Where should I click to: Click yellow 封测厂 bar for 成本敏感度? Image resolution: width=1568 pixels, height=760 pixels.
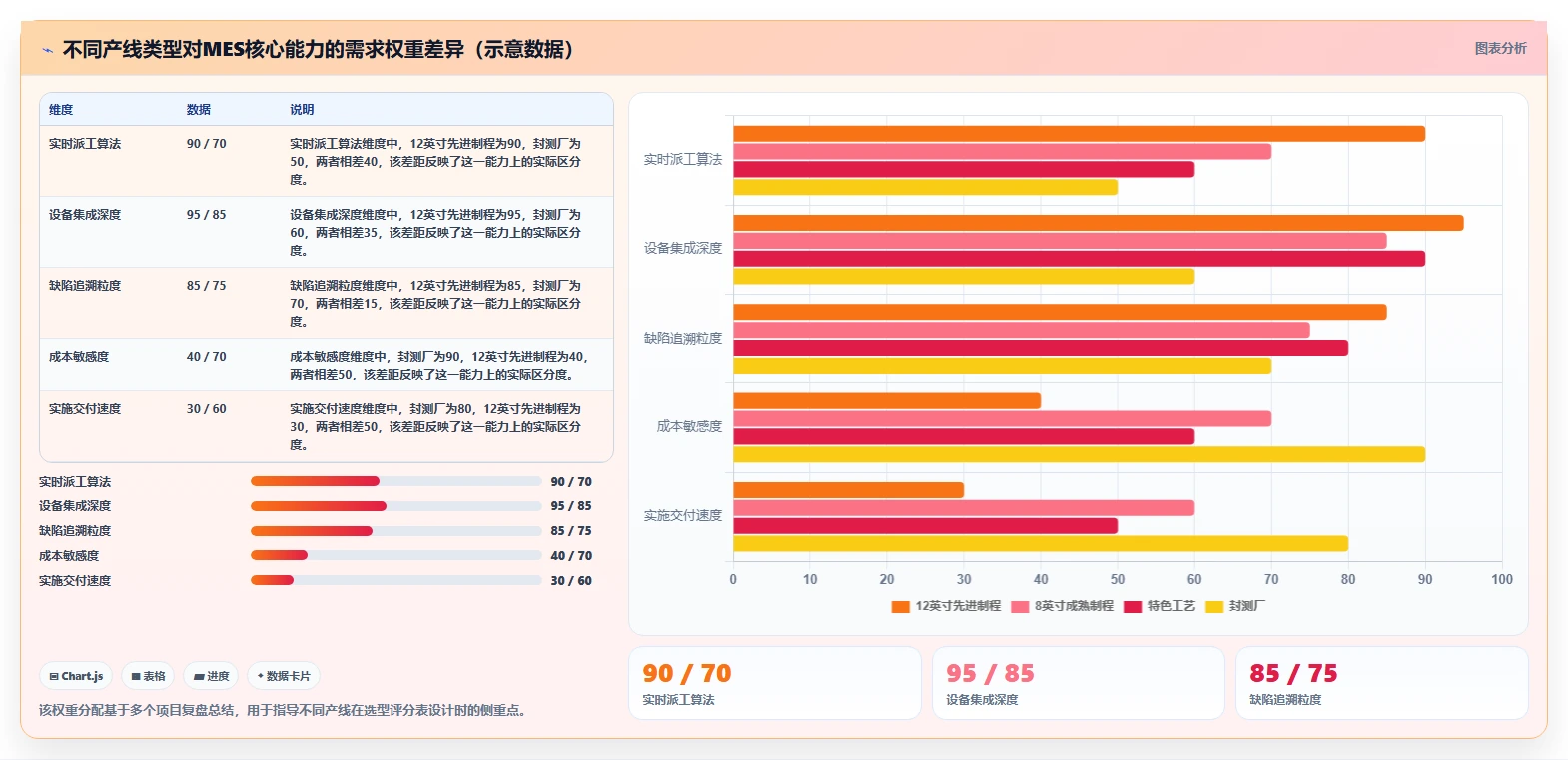[1079, 454]
